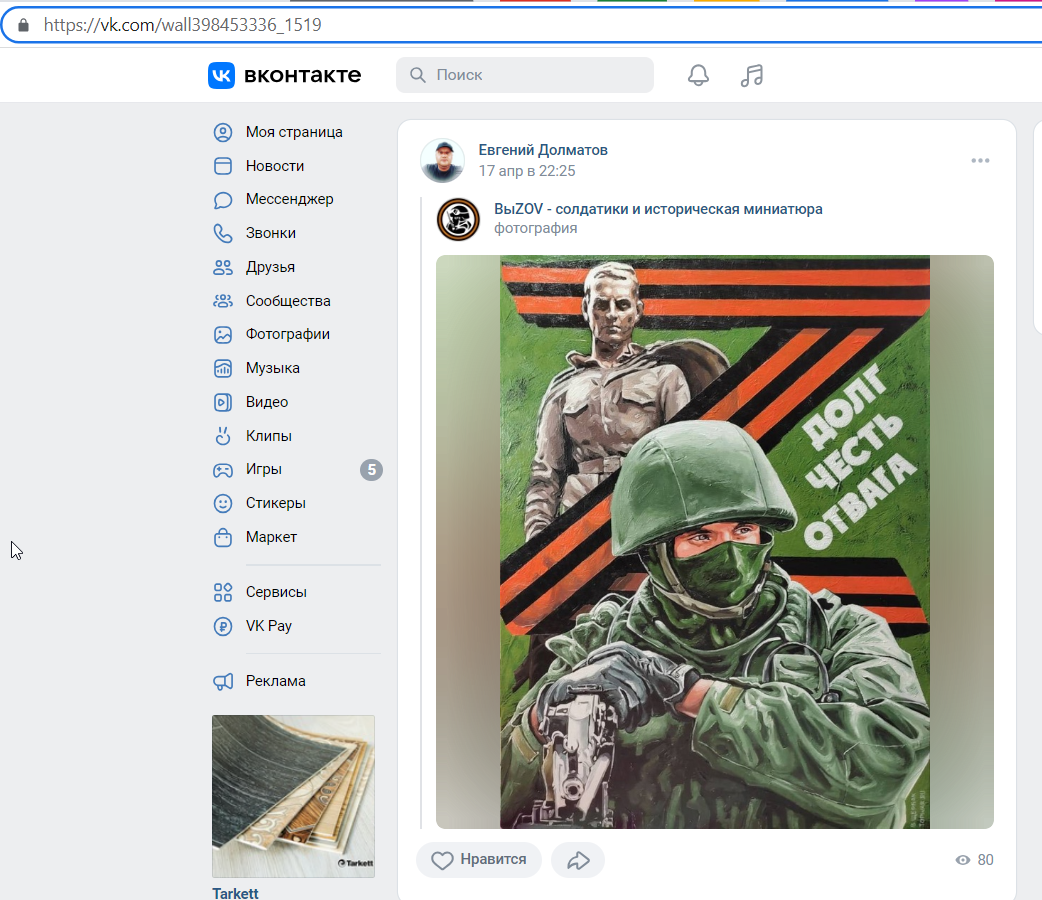This screenshot has width=1042, height=900.
Task: Open Сообщества section
Action: [288, 301]
